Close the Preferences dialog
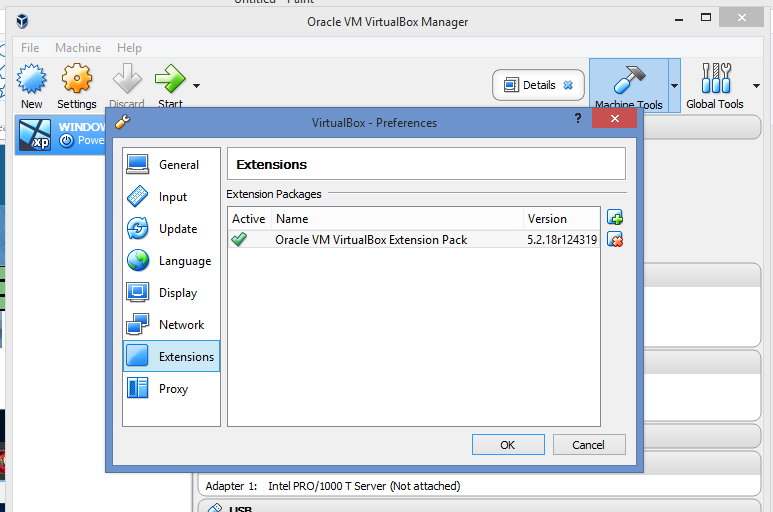The height and width of the screenshot is (512, 773). [x=614, y=118]
